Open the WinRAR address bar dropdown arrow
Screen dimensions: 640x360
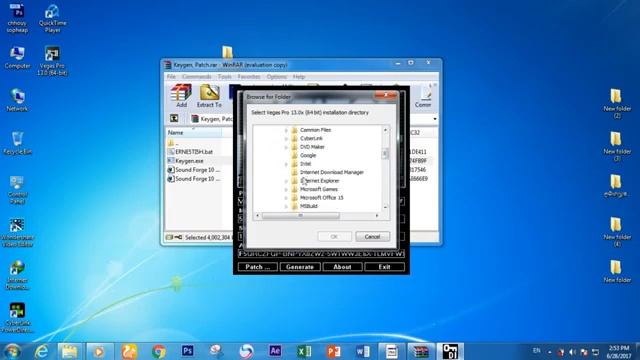point(435,119)
